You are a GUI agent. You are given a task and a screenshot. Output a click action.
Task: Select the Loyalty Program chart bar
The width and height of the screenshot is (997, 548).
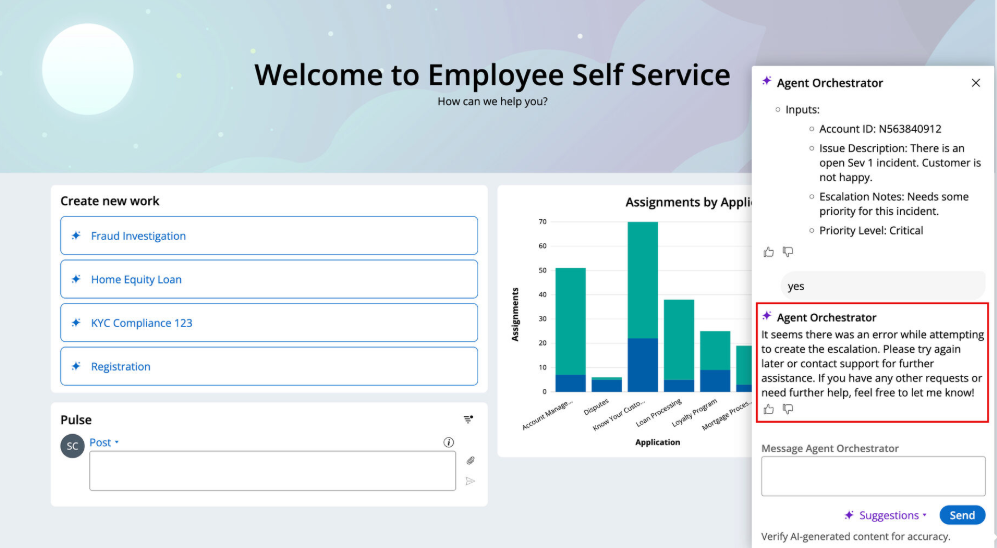[x=715, y=361]
